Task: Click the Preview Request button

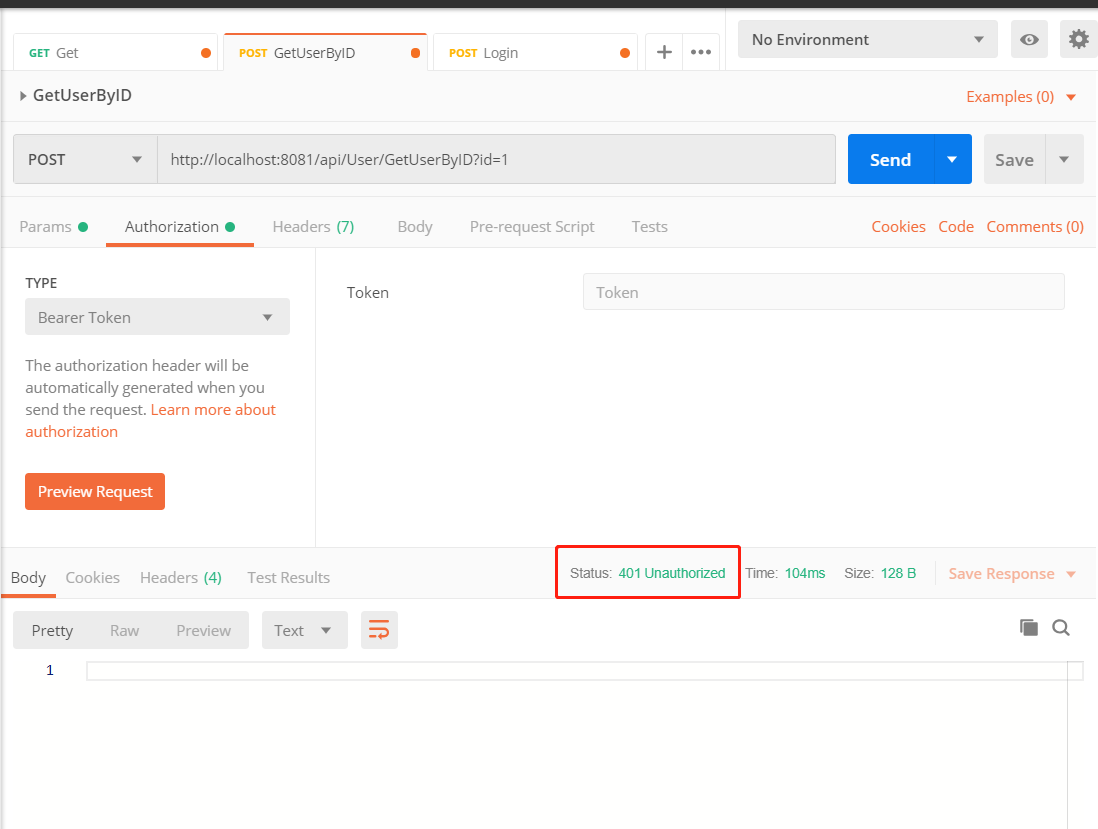Action: point(95,492)
